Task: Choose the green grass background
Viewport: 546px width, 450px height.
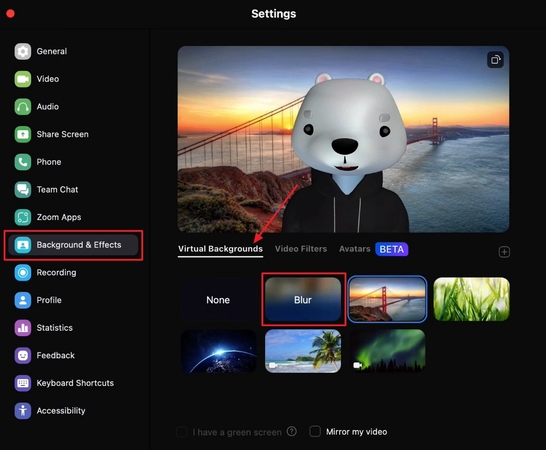Action: 471,300
